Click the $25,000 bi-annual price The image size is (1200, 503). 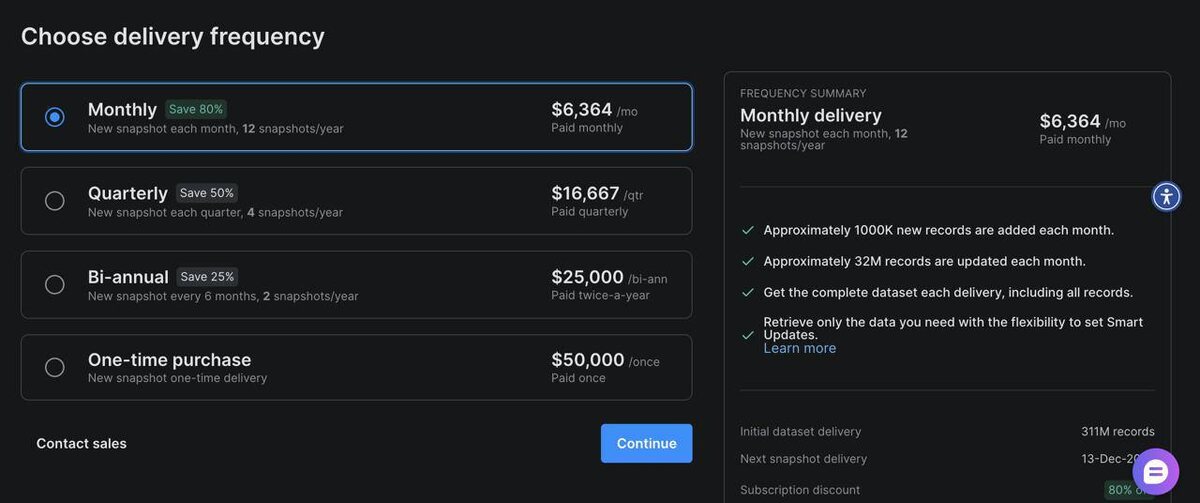(587, 277)
